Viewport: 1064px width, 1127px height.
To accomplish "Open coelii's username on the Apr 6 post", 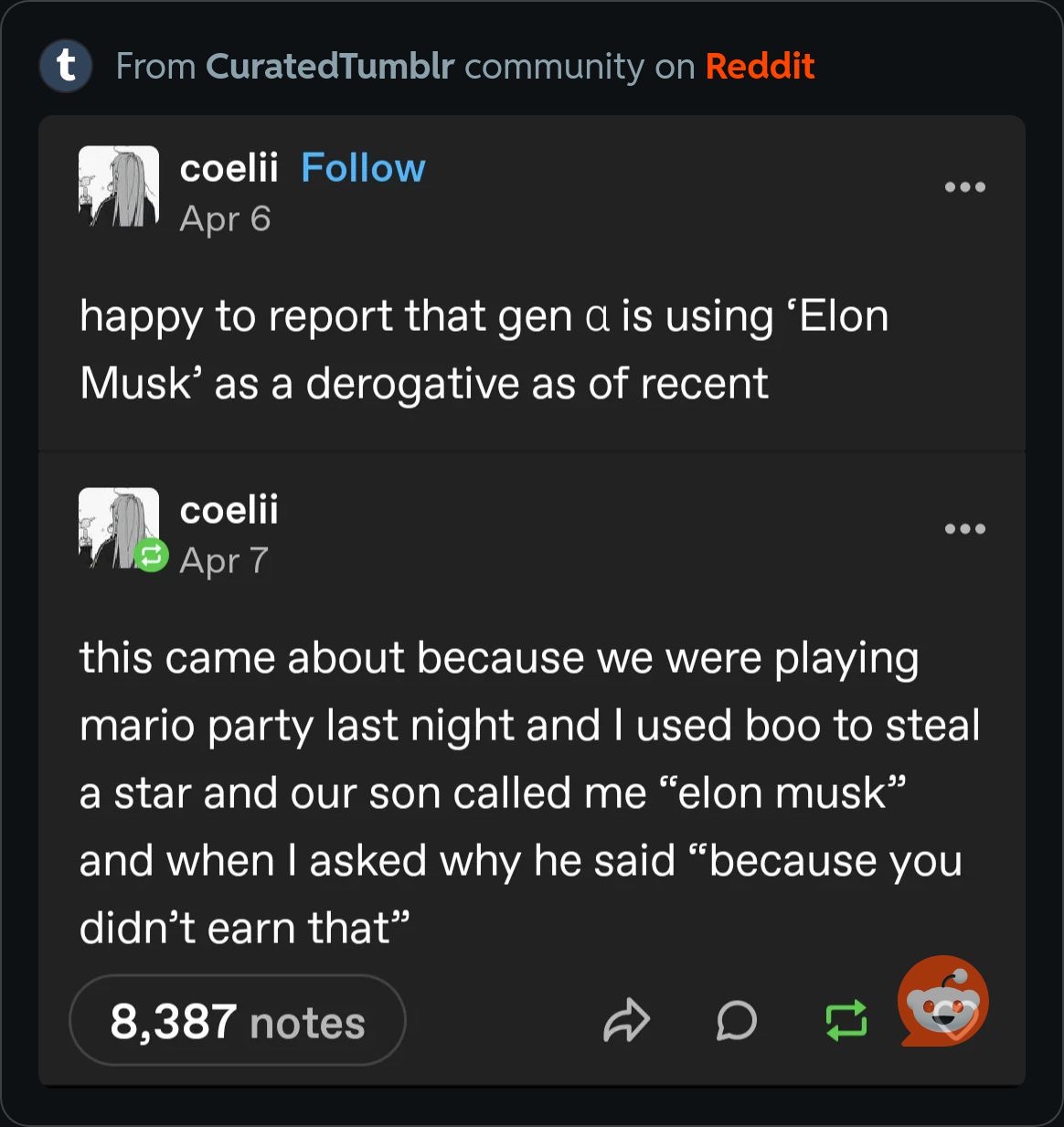I will point(229,168).
